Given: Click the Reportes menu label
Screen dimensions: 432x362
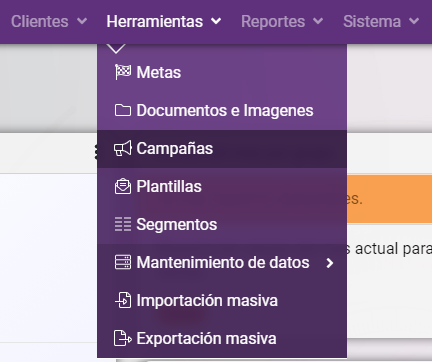Looking at the screenshot, I should [273, 22].
